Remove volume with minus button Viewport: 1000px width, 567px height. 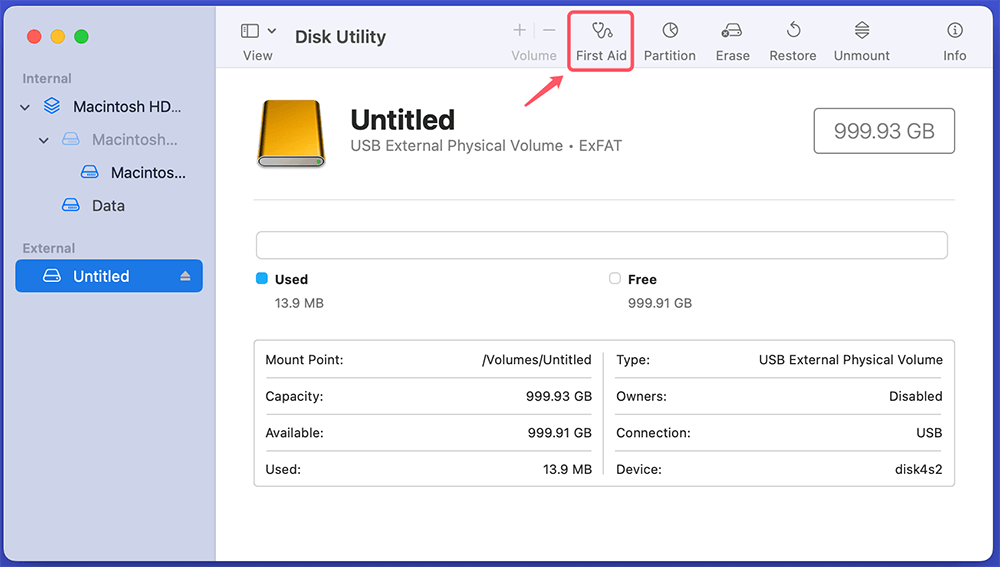[549, 31]
